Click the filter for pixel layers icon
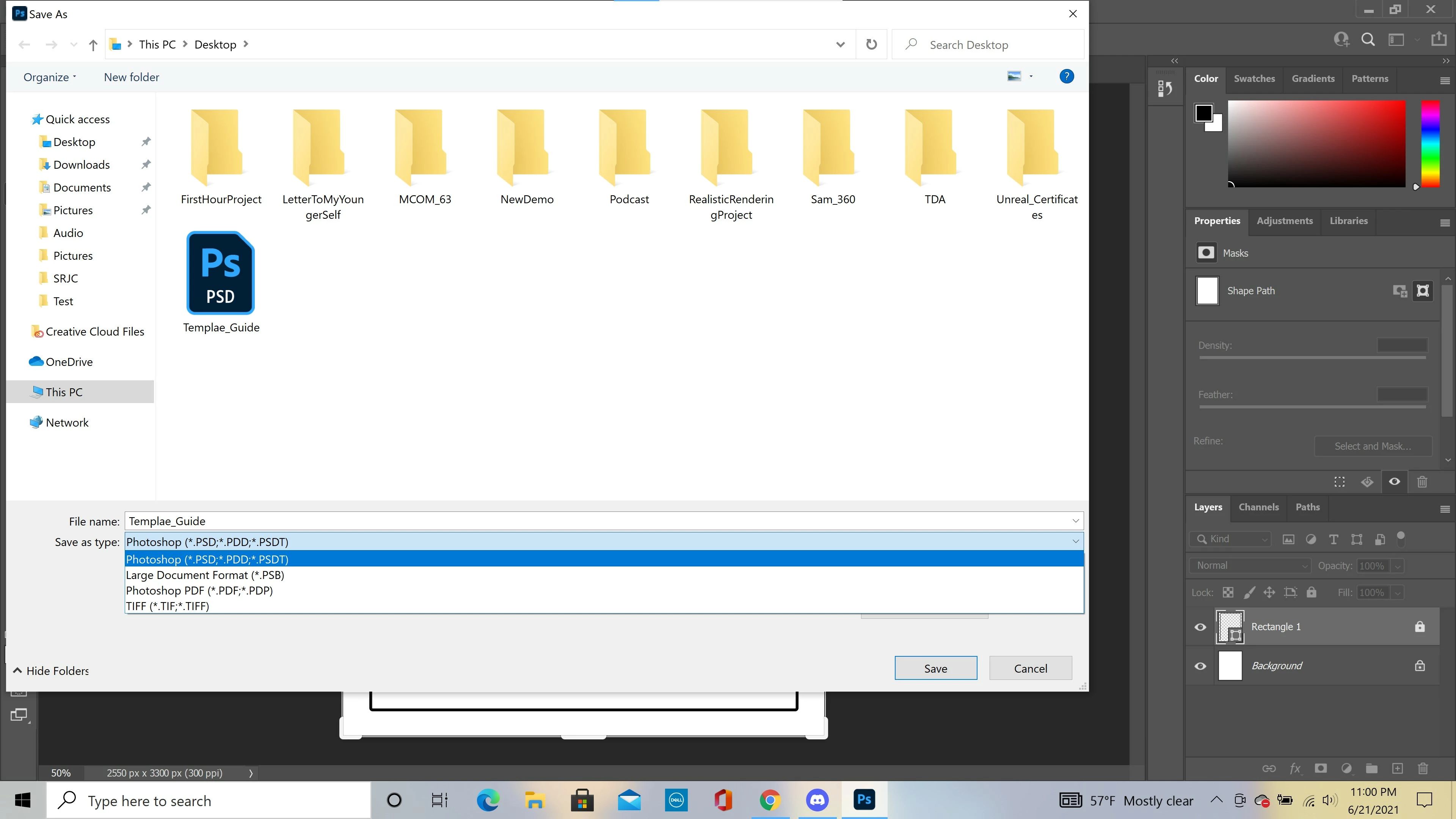Screen dimensions: 1456x819 (x=1288, y=539)
